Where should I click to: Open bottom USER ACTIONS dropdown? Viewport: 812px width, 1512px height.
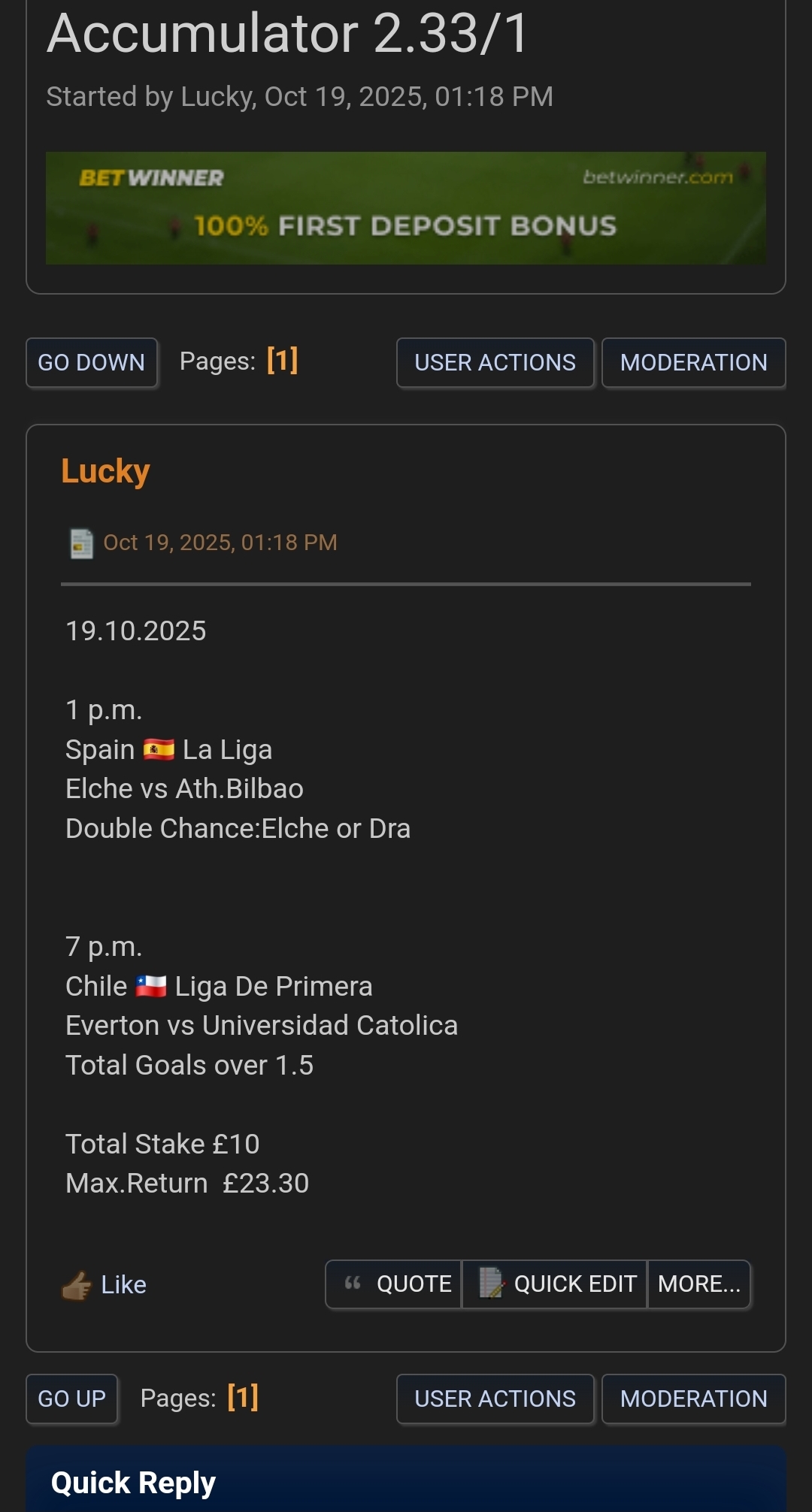tap(495, 1399)
